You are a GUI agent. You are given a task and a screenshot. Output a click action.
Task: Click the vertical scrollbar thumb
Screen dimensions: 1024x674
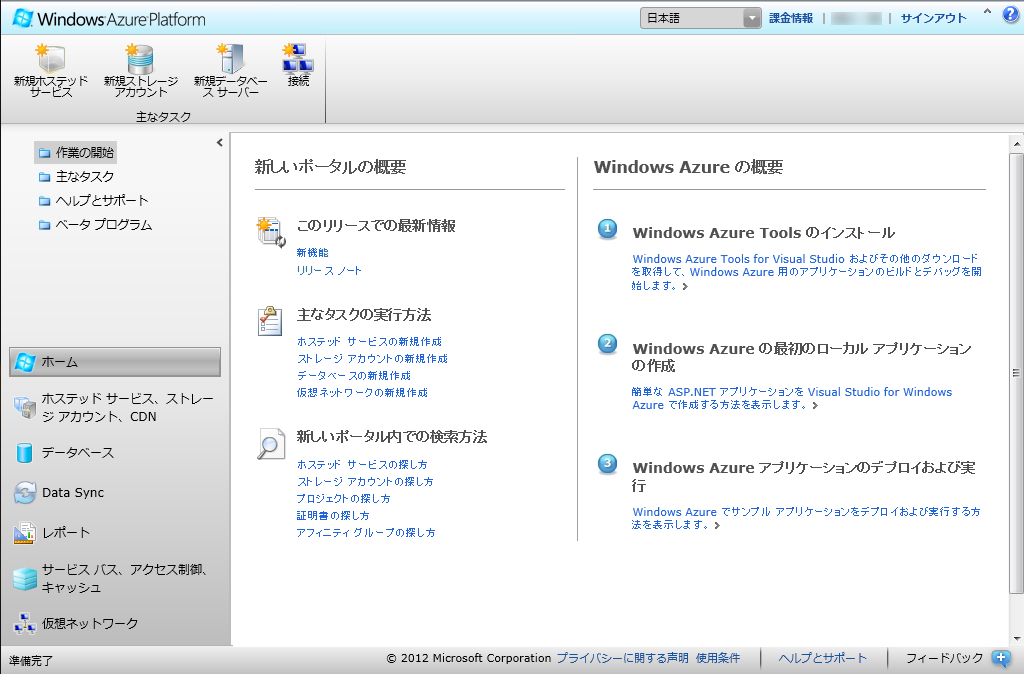pos(1016,374)
